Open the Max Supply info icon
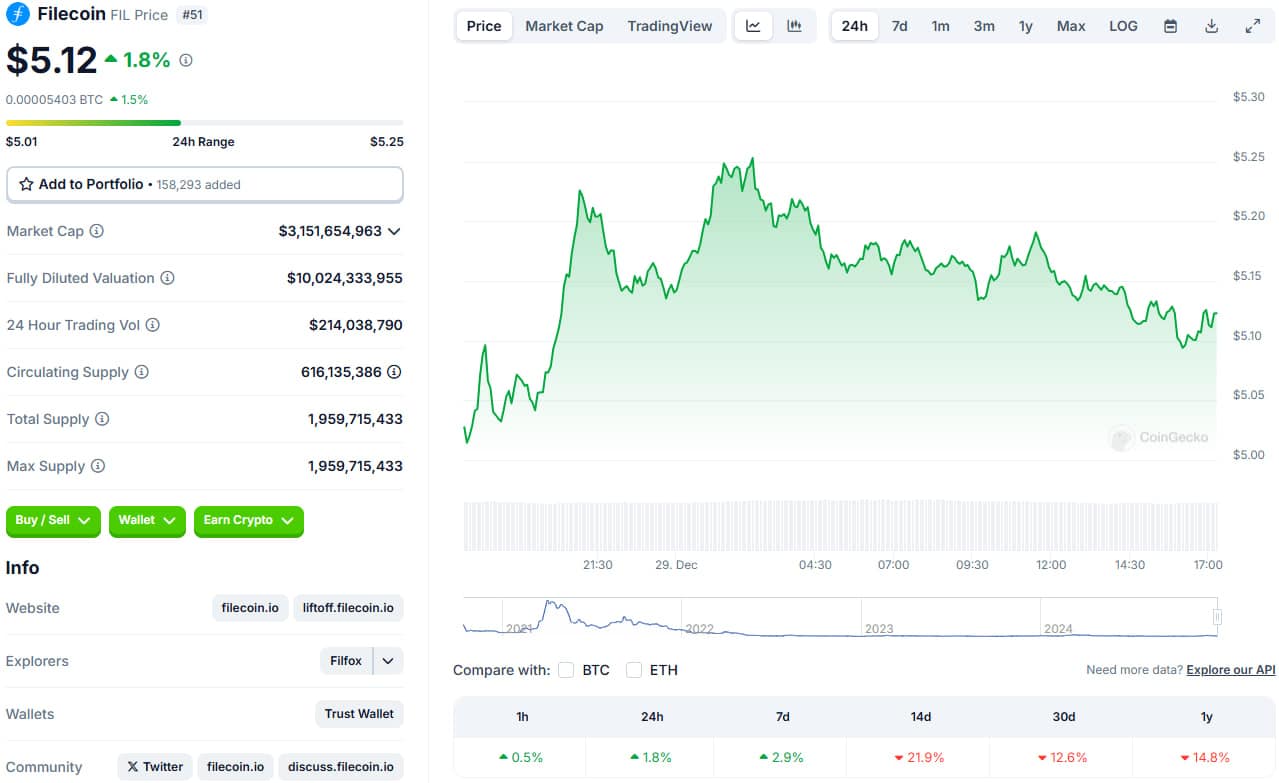1279x783 pixels. click(x=98, y=466)
